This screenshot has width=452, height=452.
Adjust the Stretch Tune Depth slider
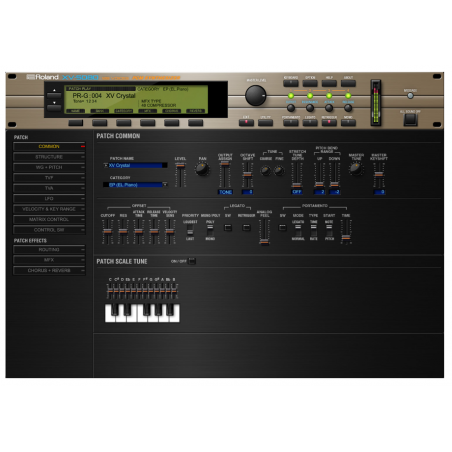point(297,174)
